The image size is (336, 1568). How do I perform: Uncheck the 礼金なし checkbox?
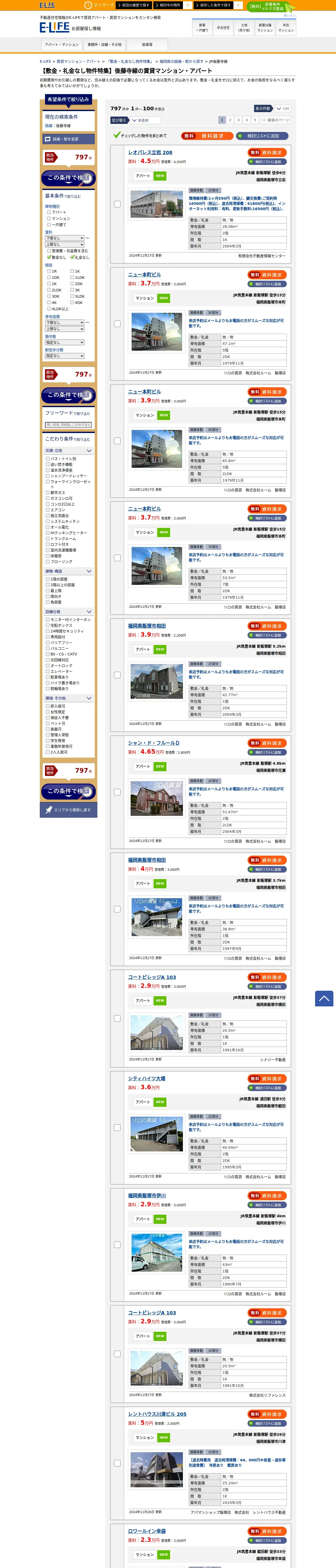click(72, 257)
